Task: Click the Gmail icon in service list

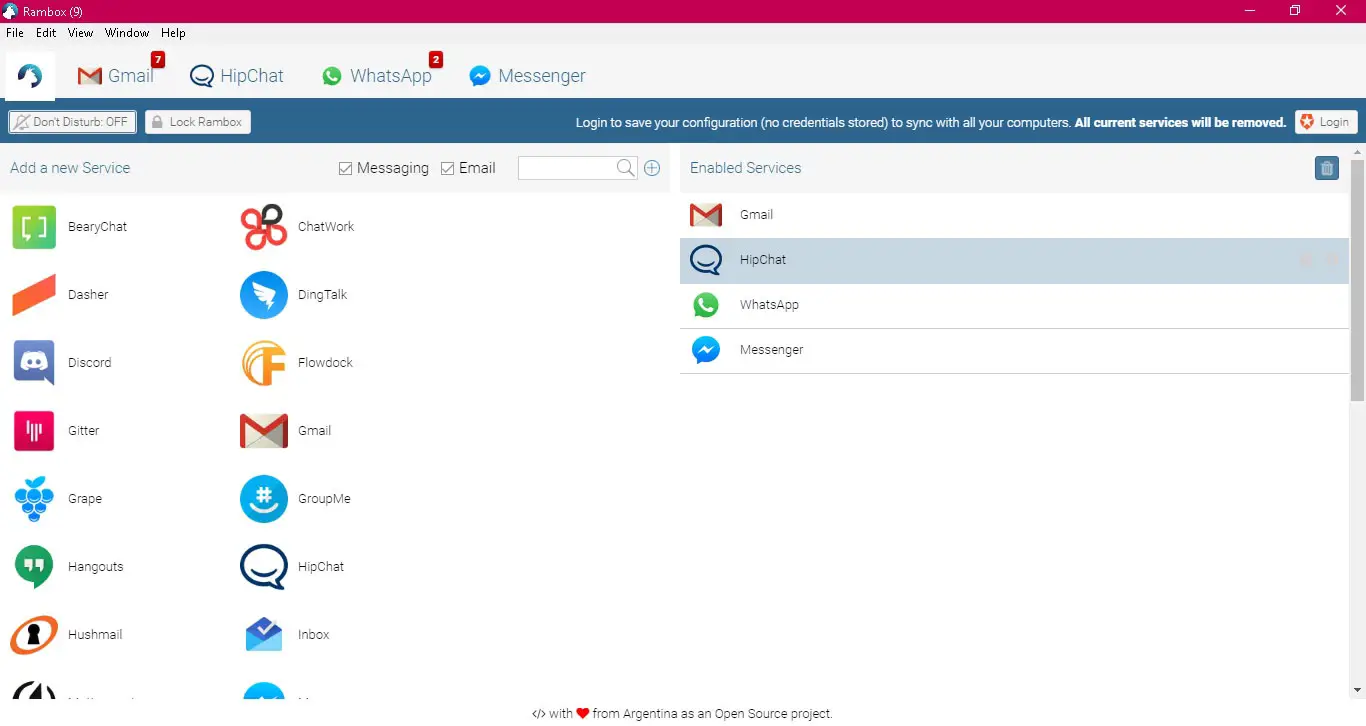Action: (264, 431)
